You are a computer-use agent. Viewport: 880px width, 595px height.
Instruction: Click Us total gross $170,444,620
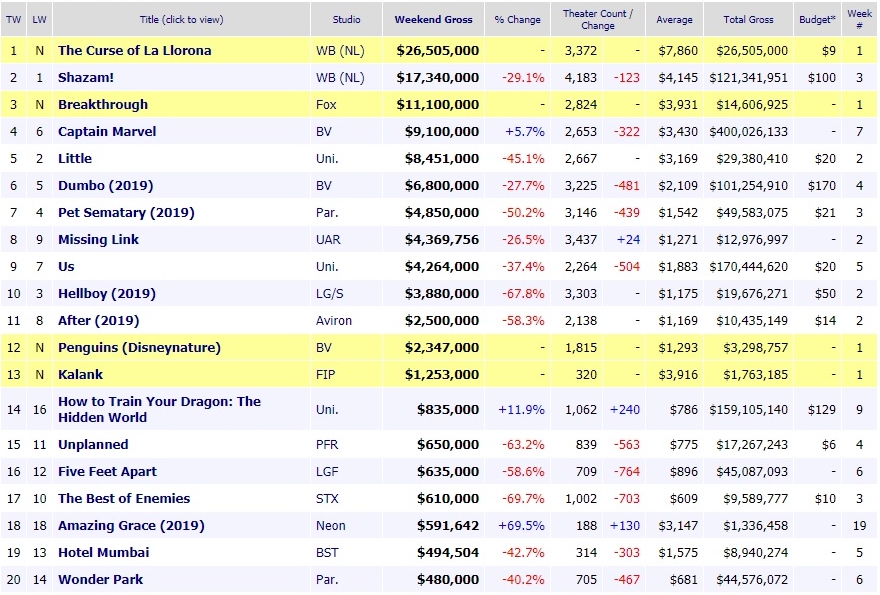(749, 266)
